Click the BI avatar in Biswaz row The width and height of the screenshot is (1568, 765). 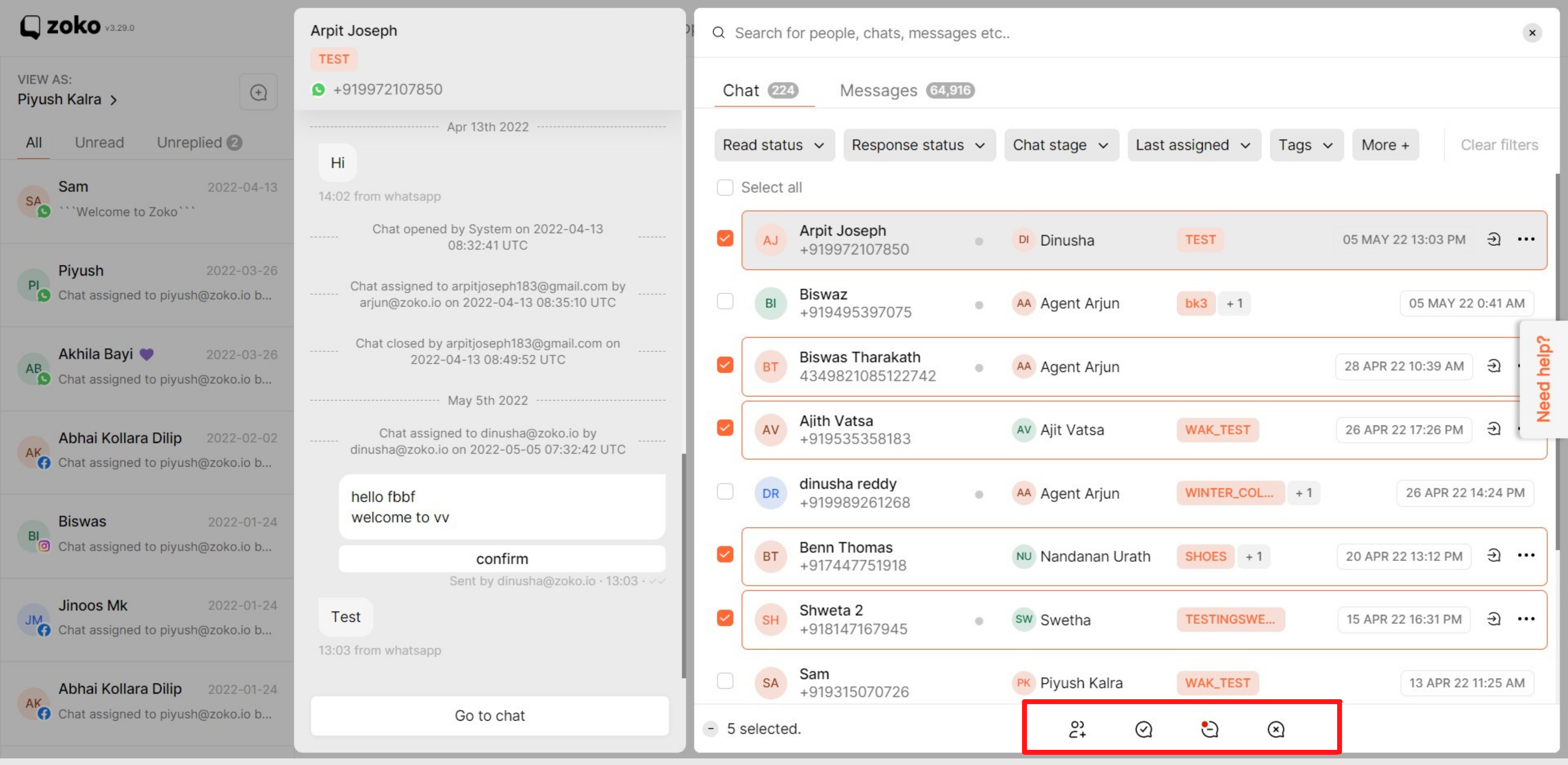click(770, 303)
